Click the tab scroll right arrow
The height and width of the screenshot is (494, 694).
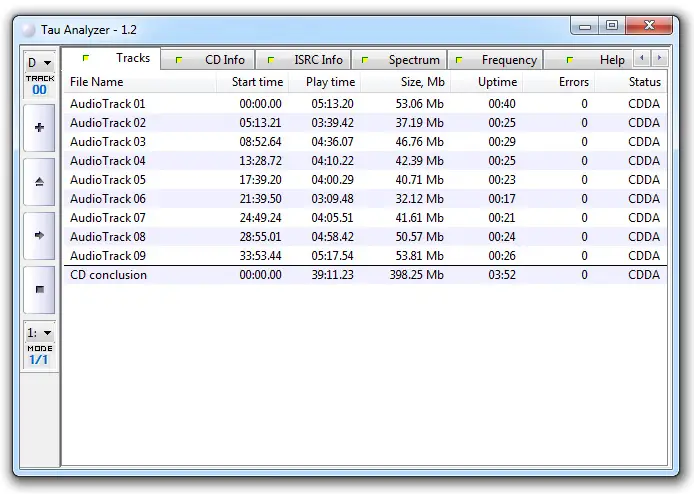tap(659, 58)
